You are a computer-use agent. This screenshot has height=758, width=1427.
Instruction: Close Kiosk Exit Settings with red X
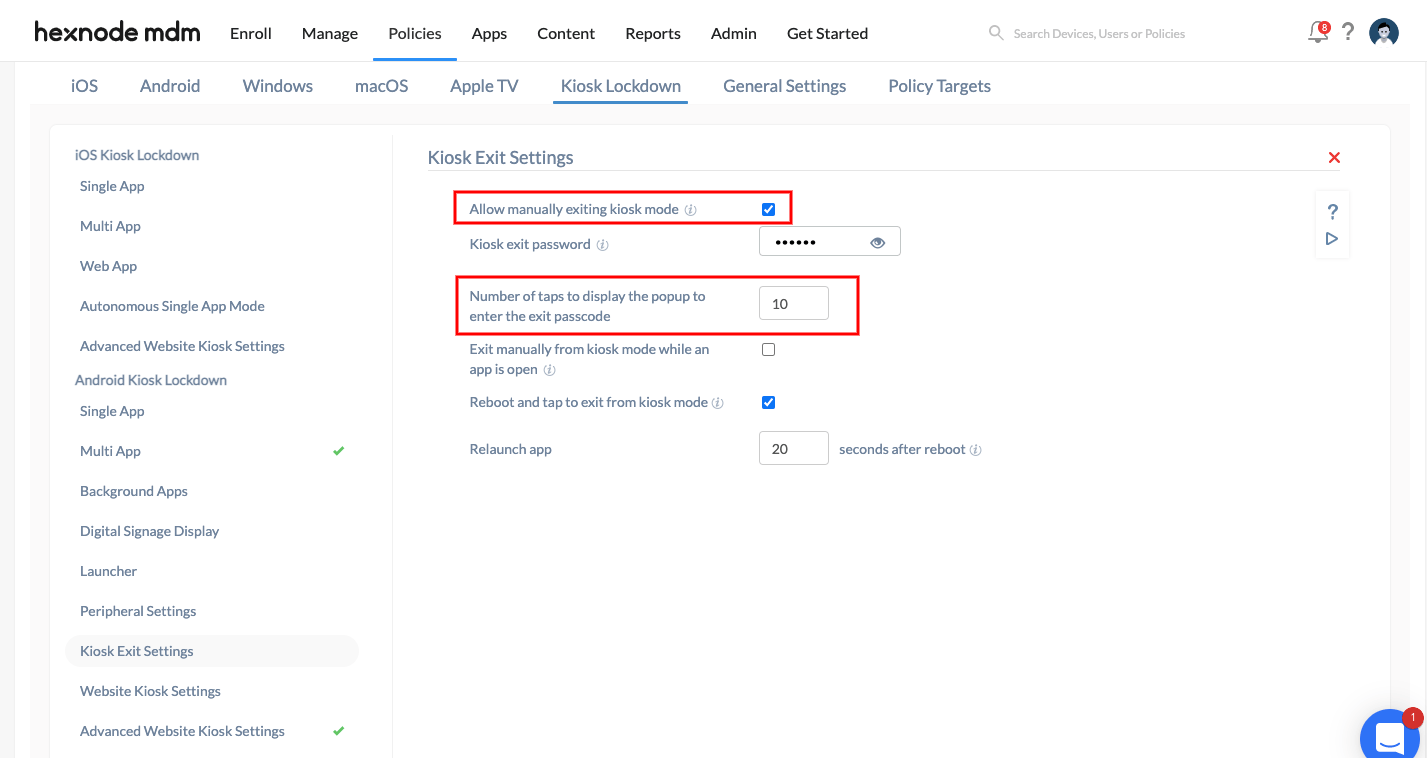[x=1334, y=158]
